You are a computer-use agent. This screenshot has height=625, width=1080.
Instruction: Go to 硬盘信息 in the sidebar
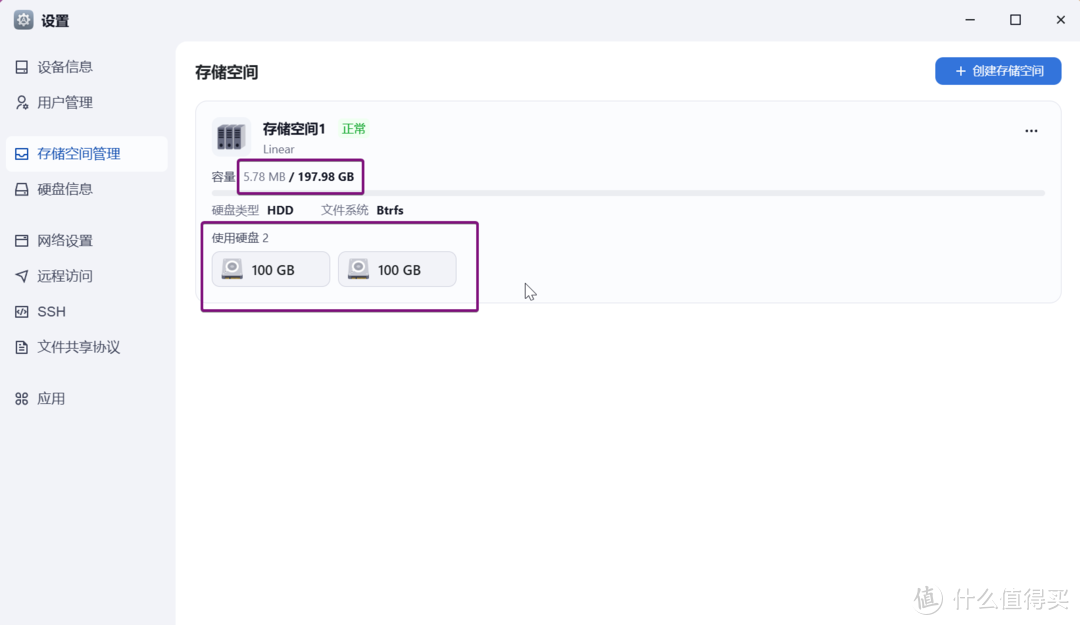click(x=87, y=189)
